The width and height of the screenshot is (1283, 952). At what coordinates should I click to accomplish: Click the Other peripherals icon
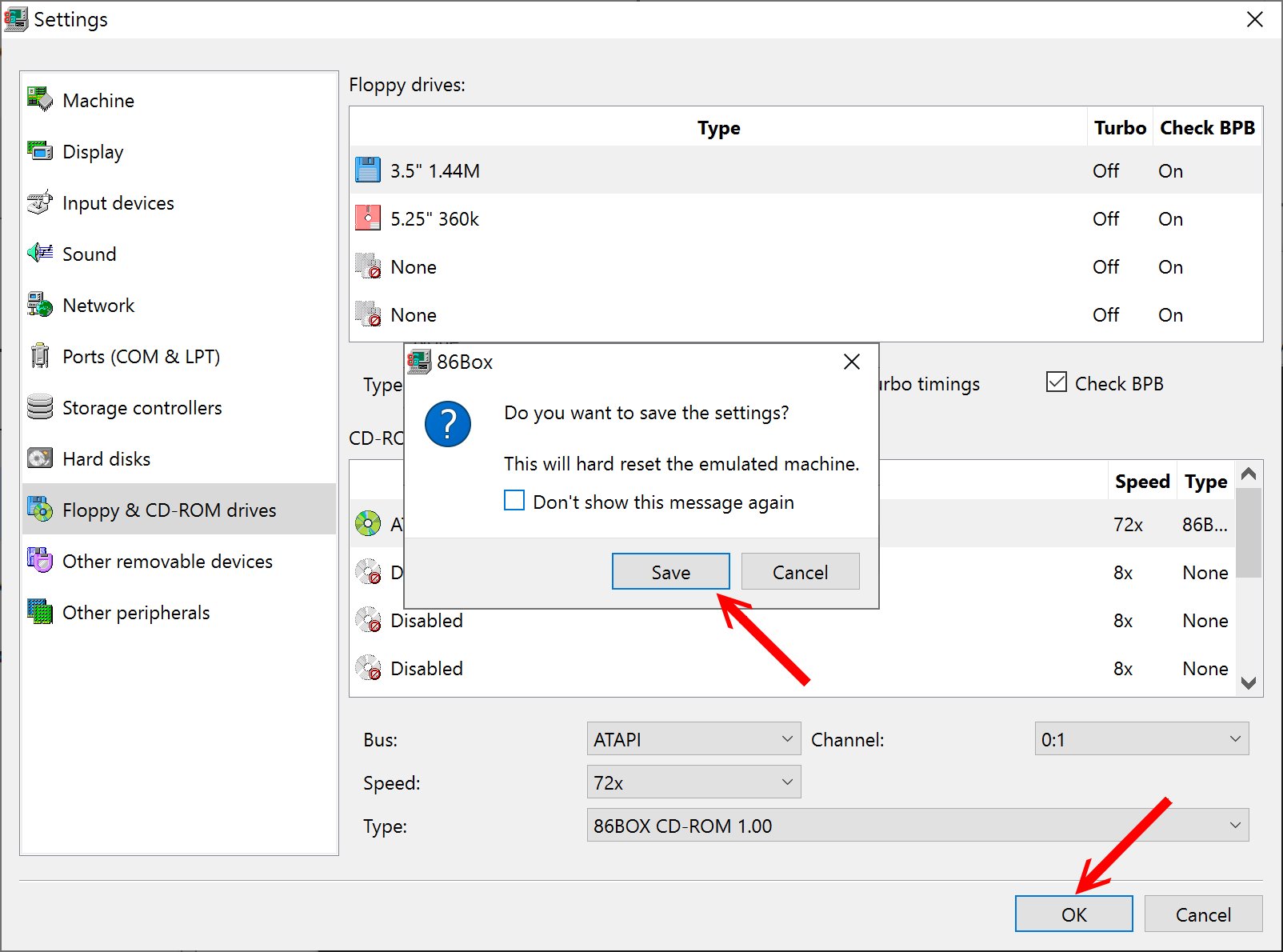tap(40, 612)
